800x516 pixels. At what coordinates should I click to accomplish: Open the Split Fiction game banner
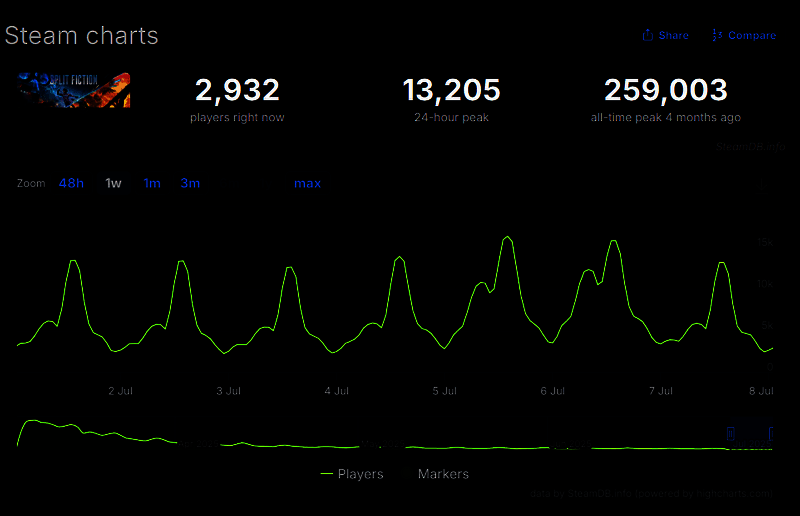point(74,89)
